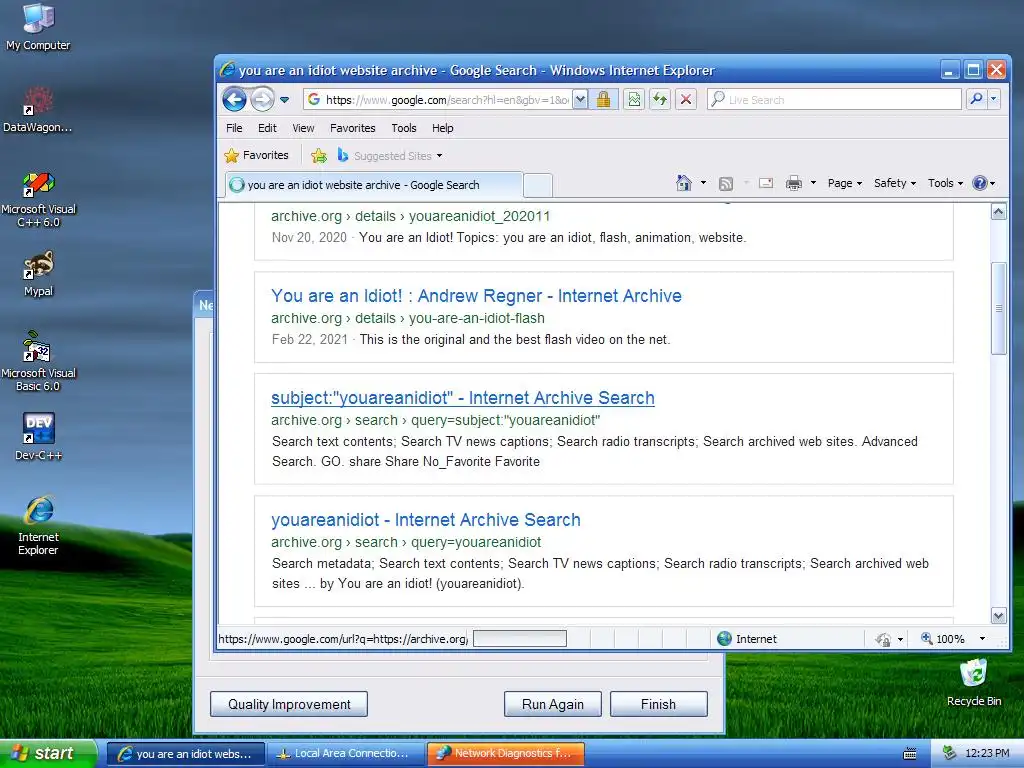The width and height of the screenshot is (1024, 768).
Task: Click the Print icon
Action: (x=793, y=184)
